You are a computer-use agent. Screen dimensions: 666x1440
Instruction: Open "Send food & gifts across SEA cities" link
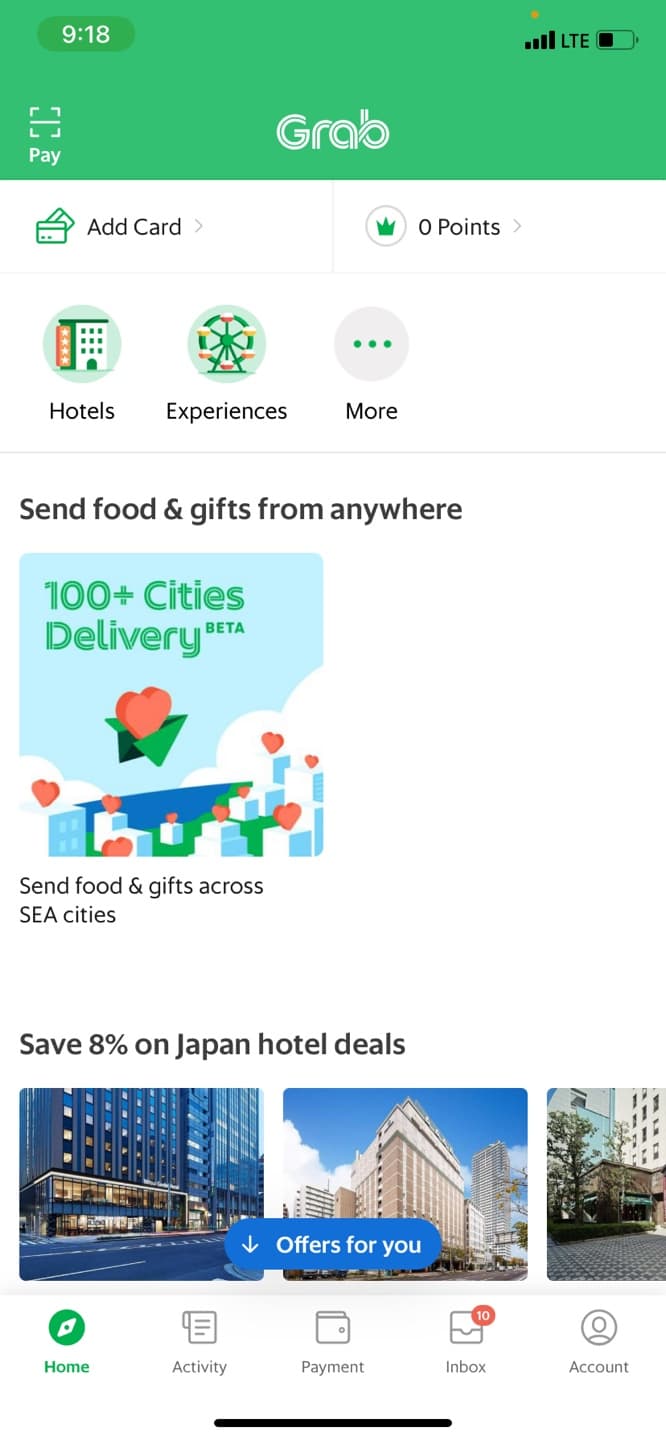pos(141,900)
